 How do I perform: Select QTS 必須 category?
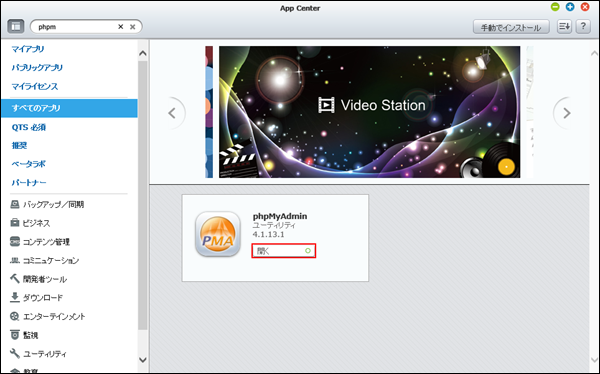coord(29,127)
